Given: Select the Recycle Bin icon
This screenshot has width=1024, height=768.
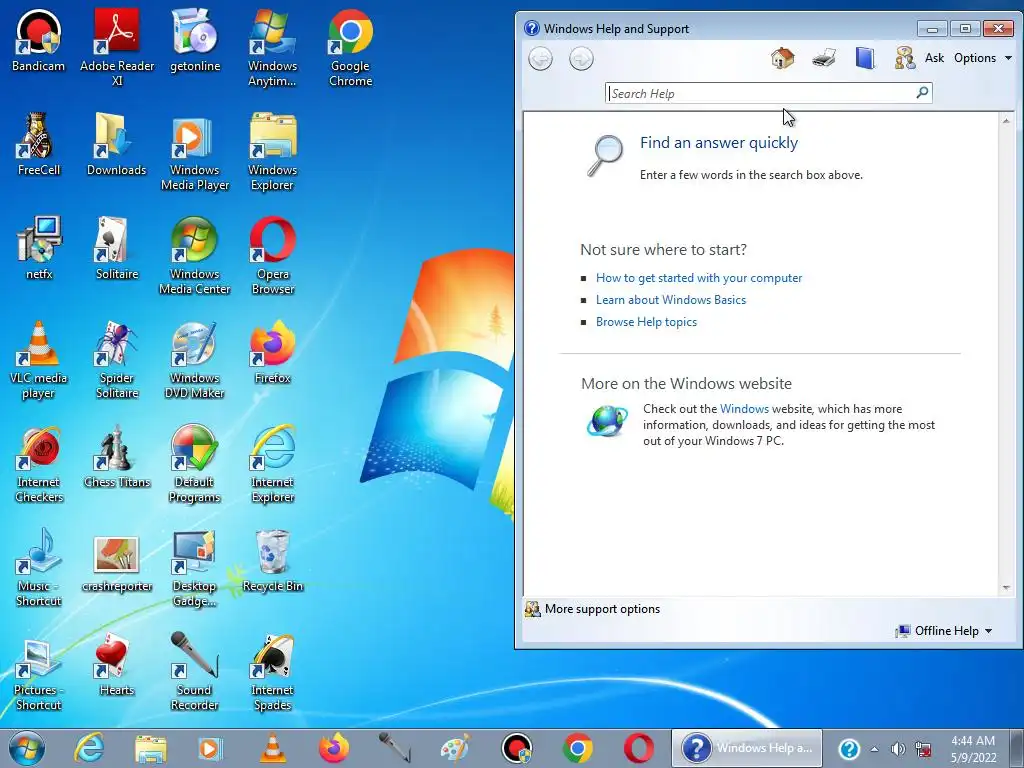Looking at the screenshot, I should pos(272,560).
